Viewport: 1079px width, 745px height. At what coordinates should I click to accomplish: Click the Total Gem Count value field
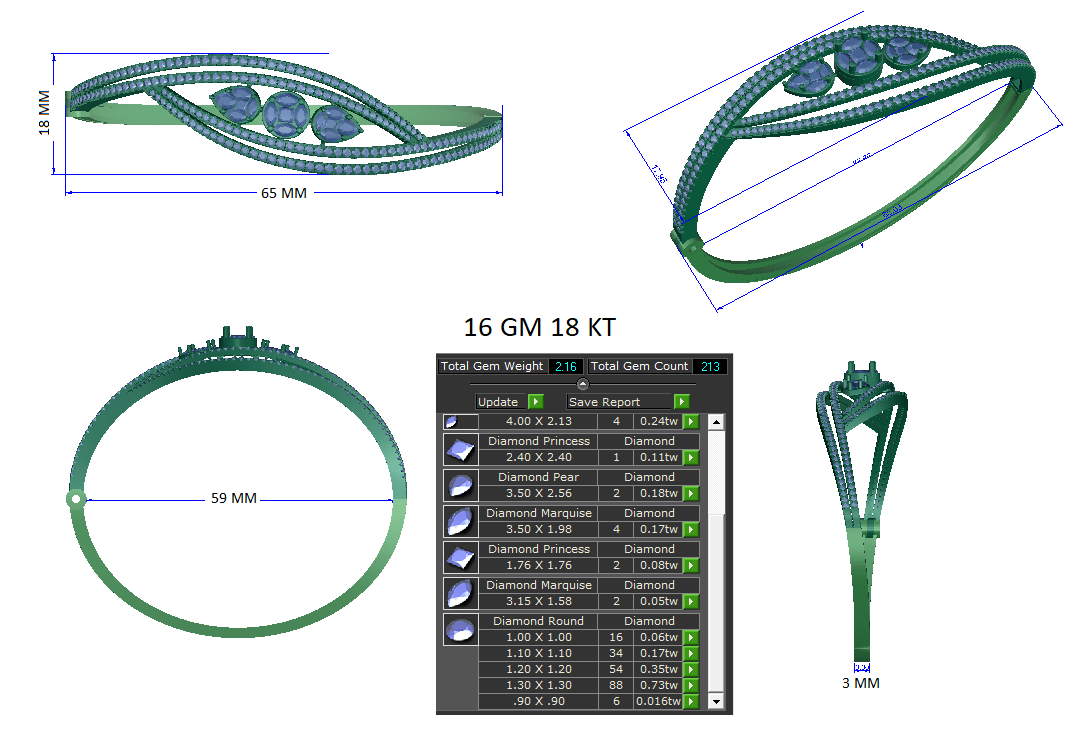click(710, 366)
